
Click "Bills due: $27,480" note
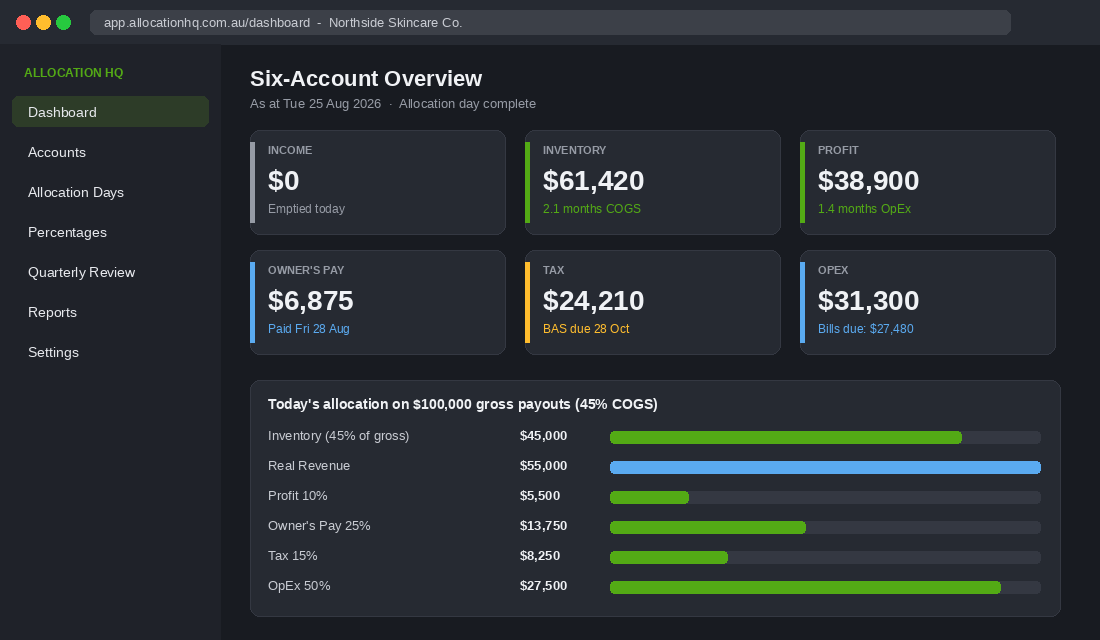866,329
